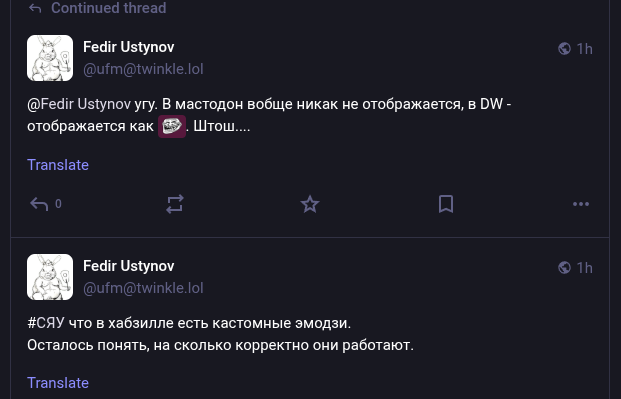
Task: Open @ufm@twinkle.lol handle on second post
Action: click(143, 288)
